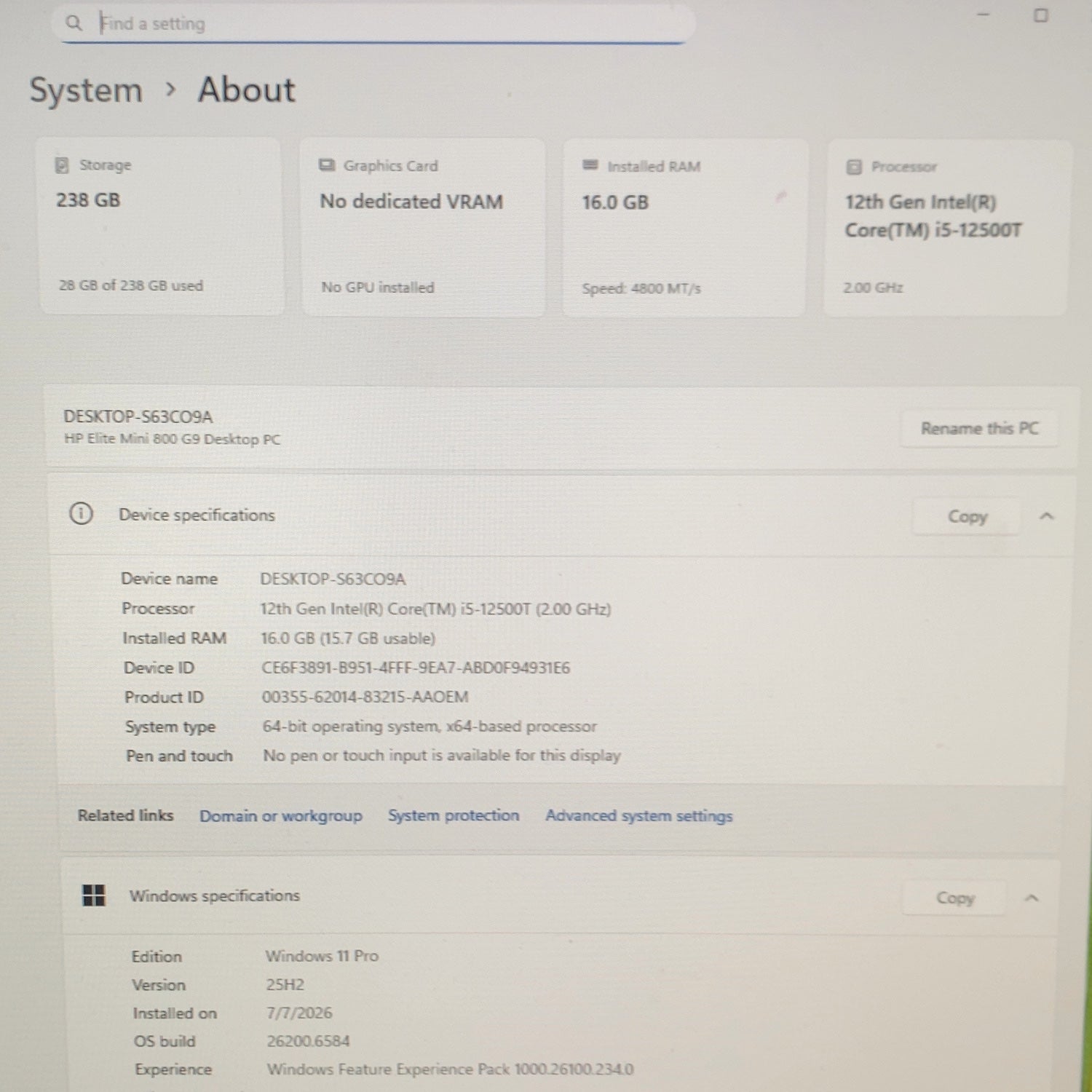Screen dimensions: 1092x1092
Task: Open Advanced system settings link
Action: click(639, 816)
